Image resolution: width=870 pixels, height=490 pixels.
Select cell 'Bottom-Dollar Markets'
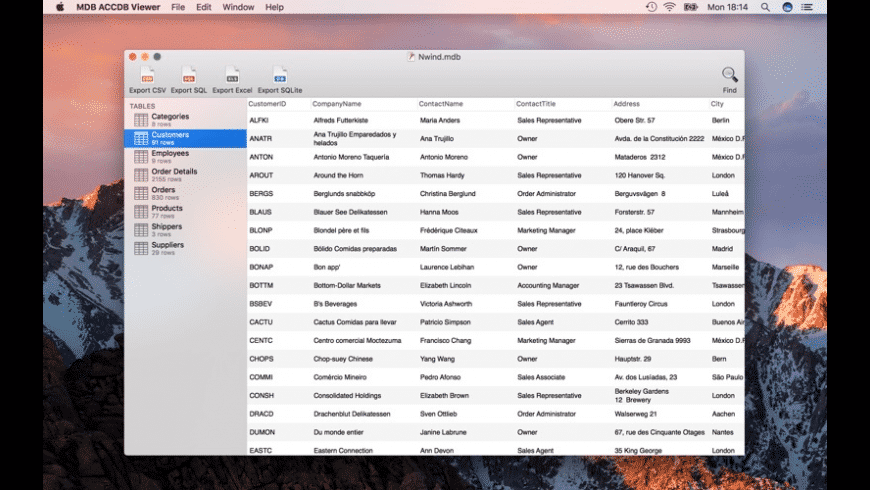[347, 285]
